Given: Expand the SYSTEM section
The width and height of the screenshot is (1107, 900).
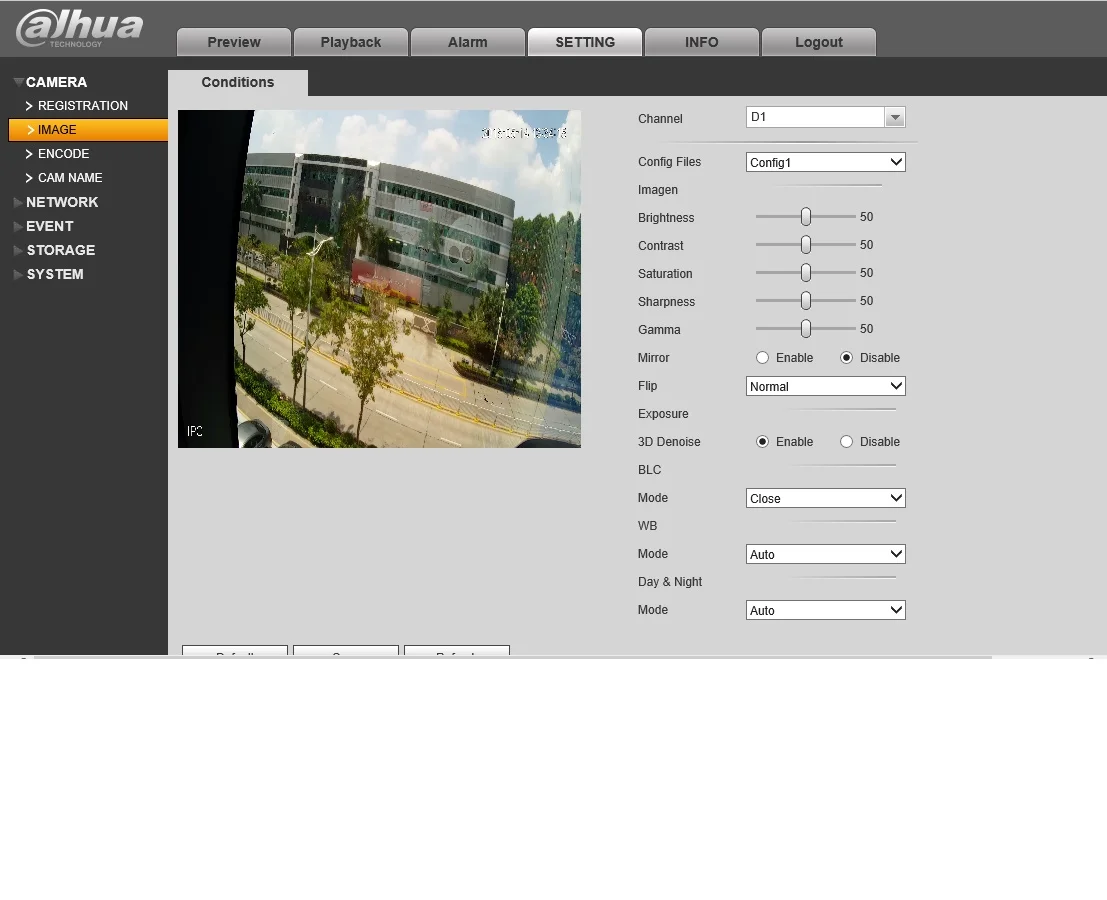Looking at the screenshot, I should [54, 274].
